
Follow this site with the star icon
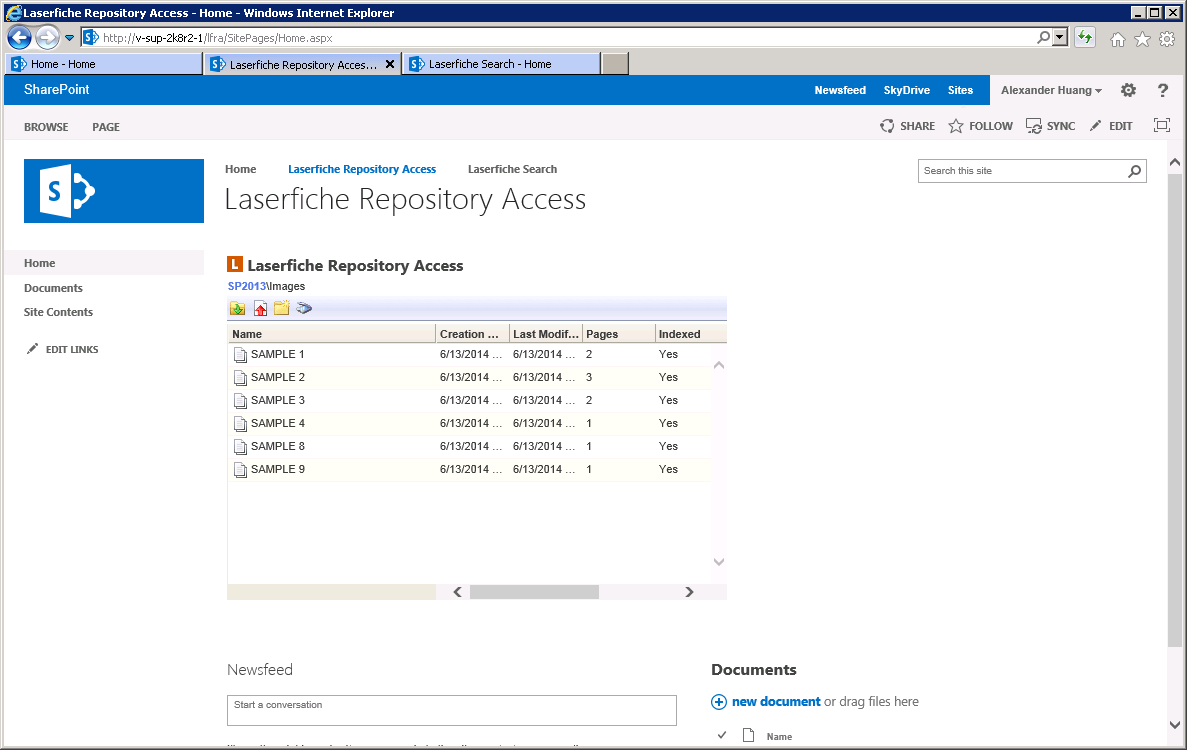click(956, 126)
